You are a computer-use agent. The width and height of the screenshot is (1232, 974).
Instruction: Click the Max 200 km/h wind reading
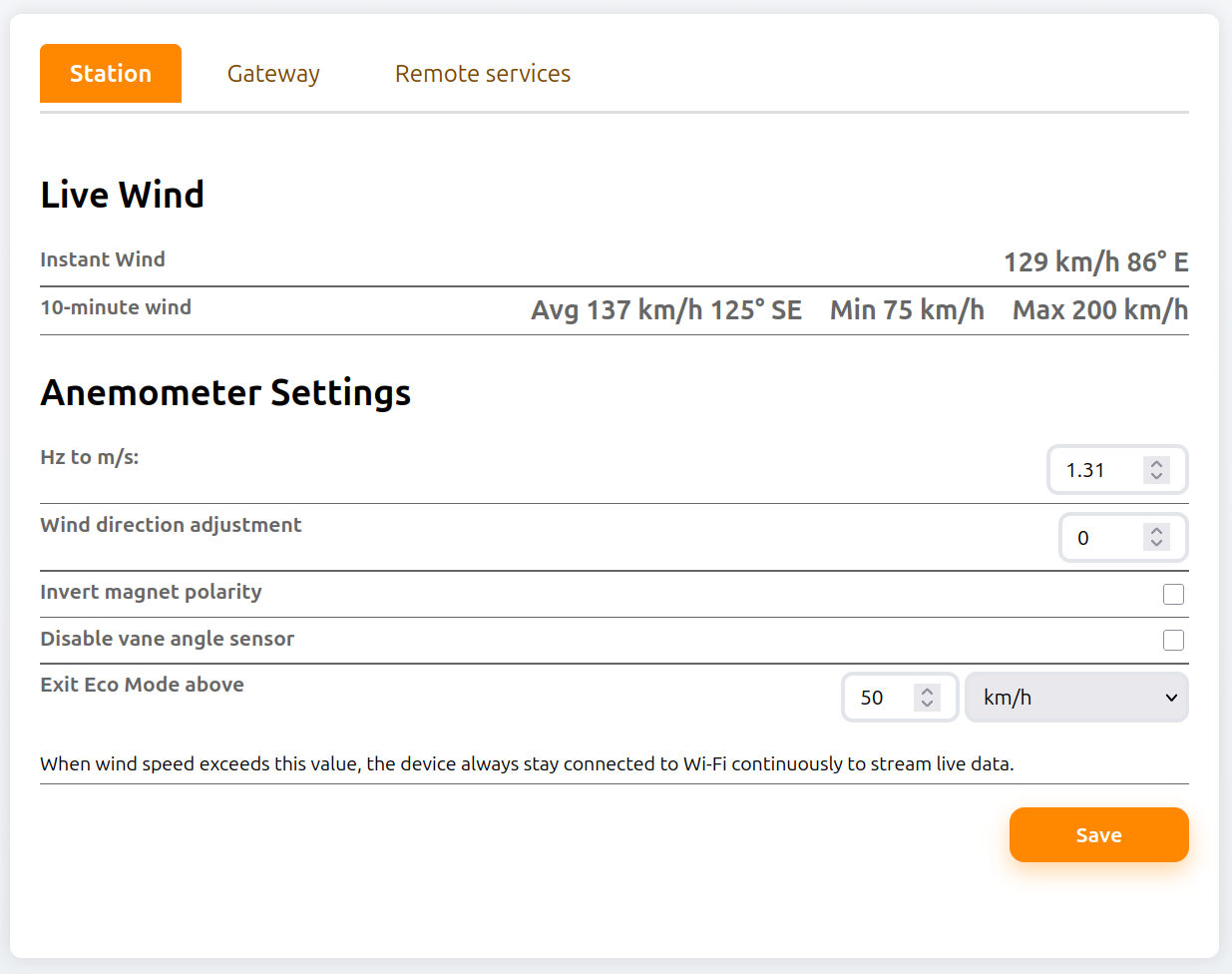coord(1099,310)
